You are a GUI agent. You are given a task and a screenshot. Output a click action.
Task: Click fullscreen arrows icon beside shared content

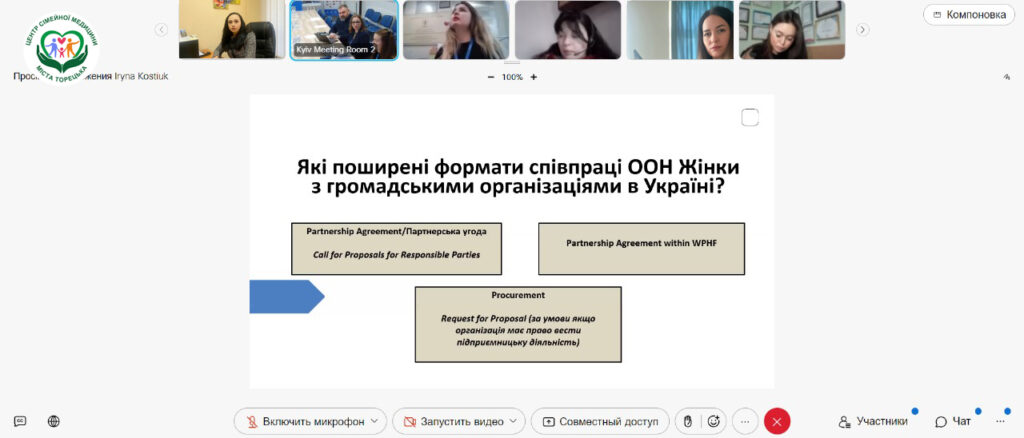[1006, 77]
